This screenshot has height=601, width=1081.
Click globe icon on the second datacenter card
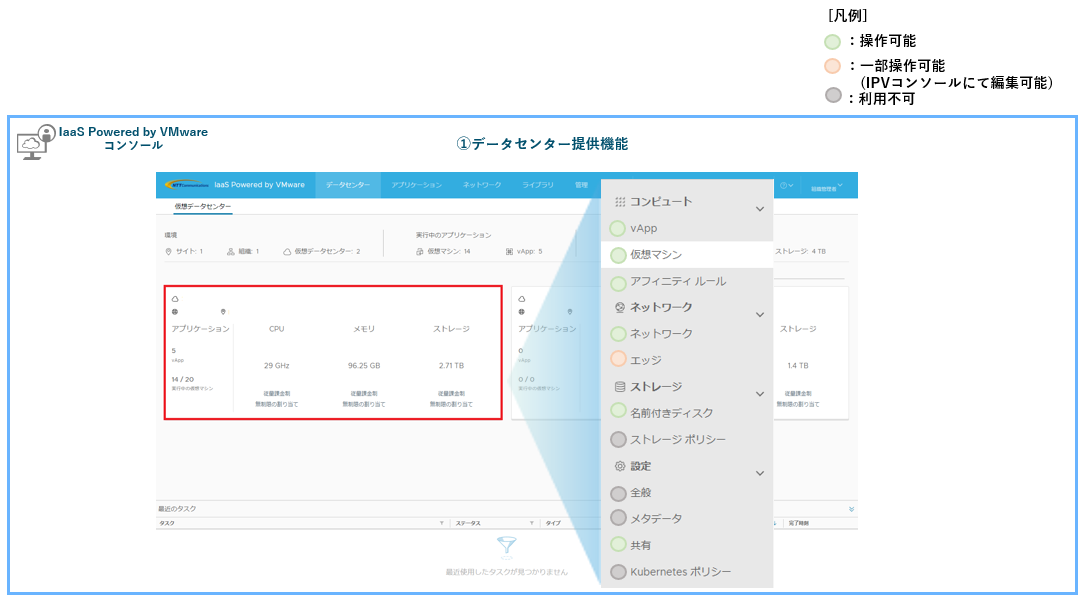point(522,312)
